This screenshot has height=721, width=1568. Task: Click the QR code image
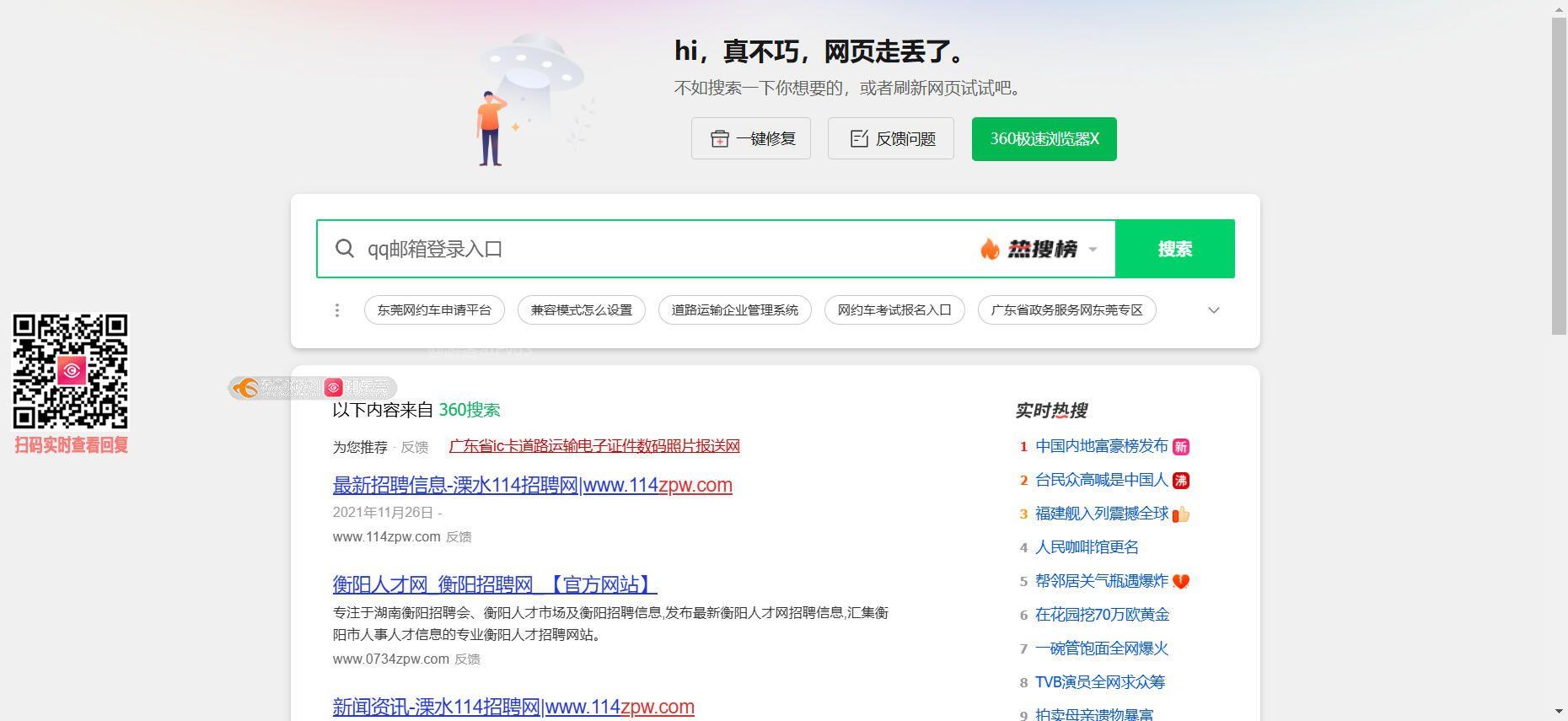click(70, 371)
